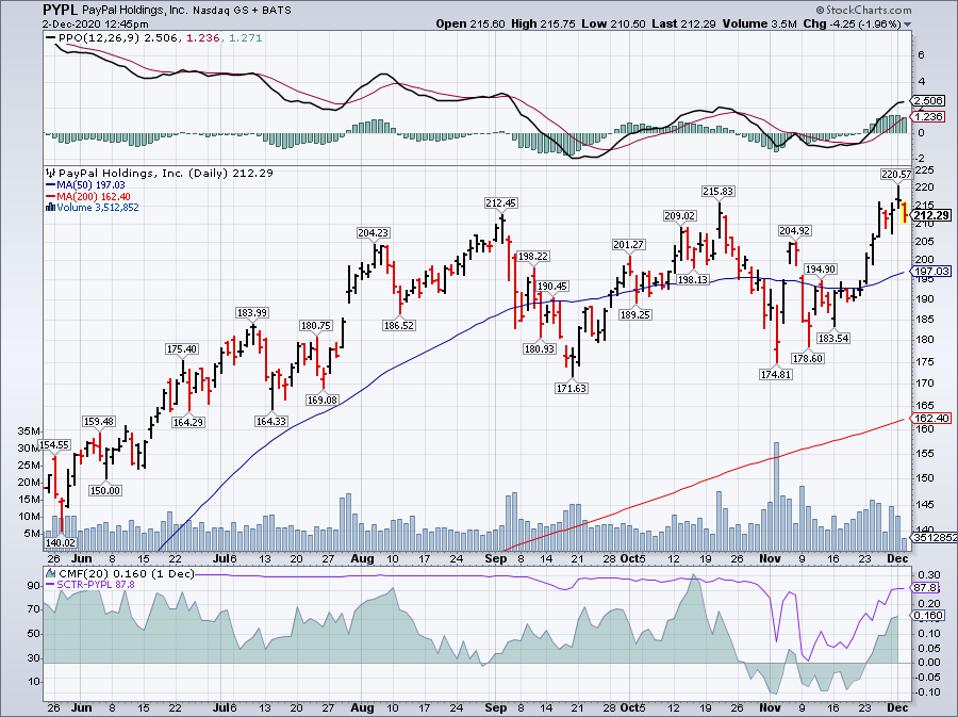This screenshot has height=717, width=958.
Task: Click the 2.506 PPO tag on right axis
Action: pyautogui.click(x=929, y=101)
